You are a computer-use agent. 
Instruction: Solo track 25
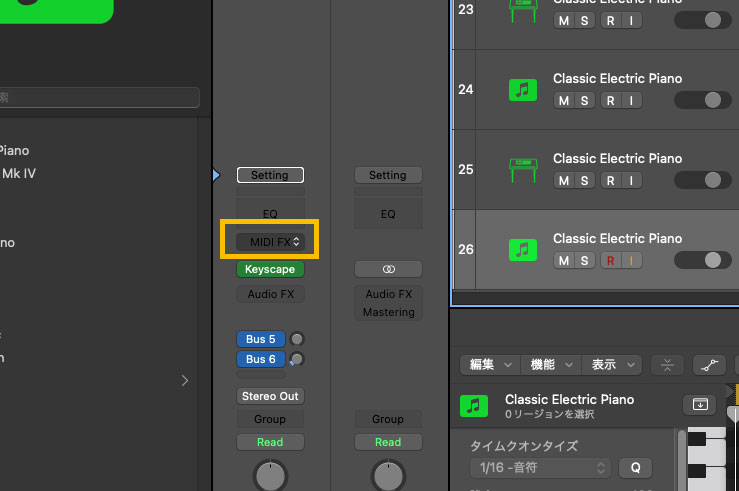(584, 180)
